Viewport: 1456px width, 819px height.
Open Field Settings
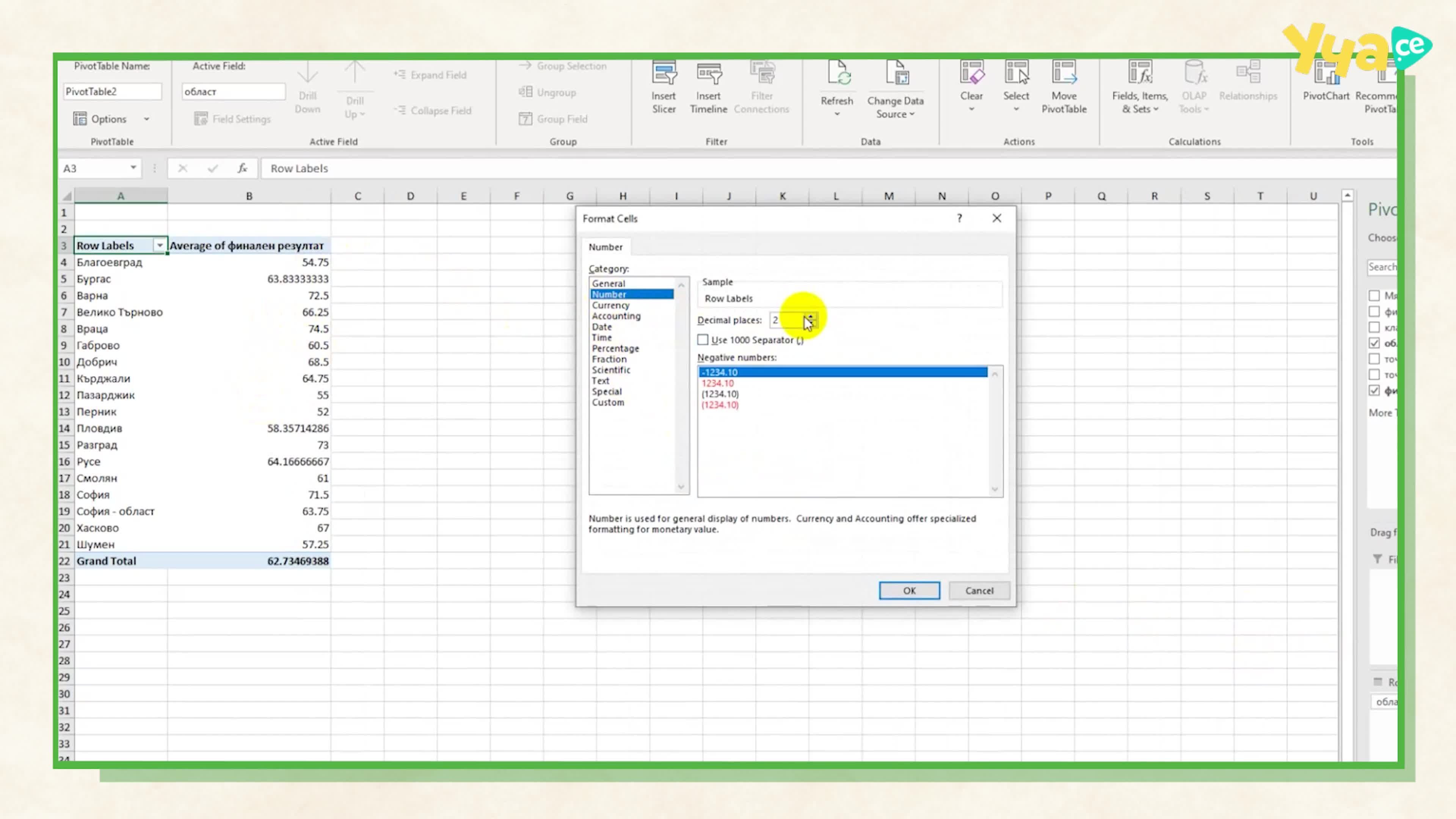[x=232, y=119]
